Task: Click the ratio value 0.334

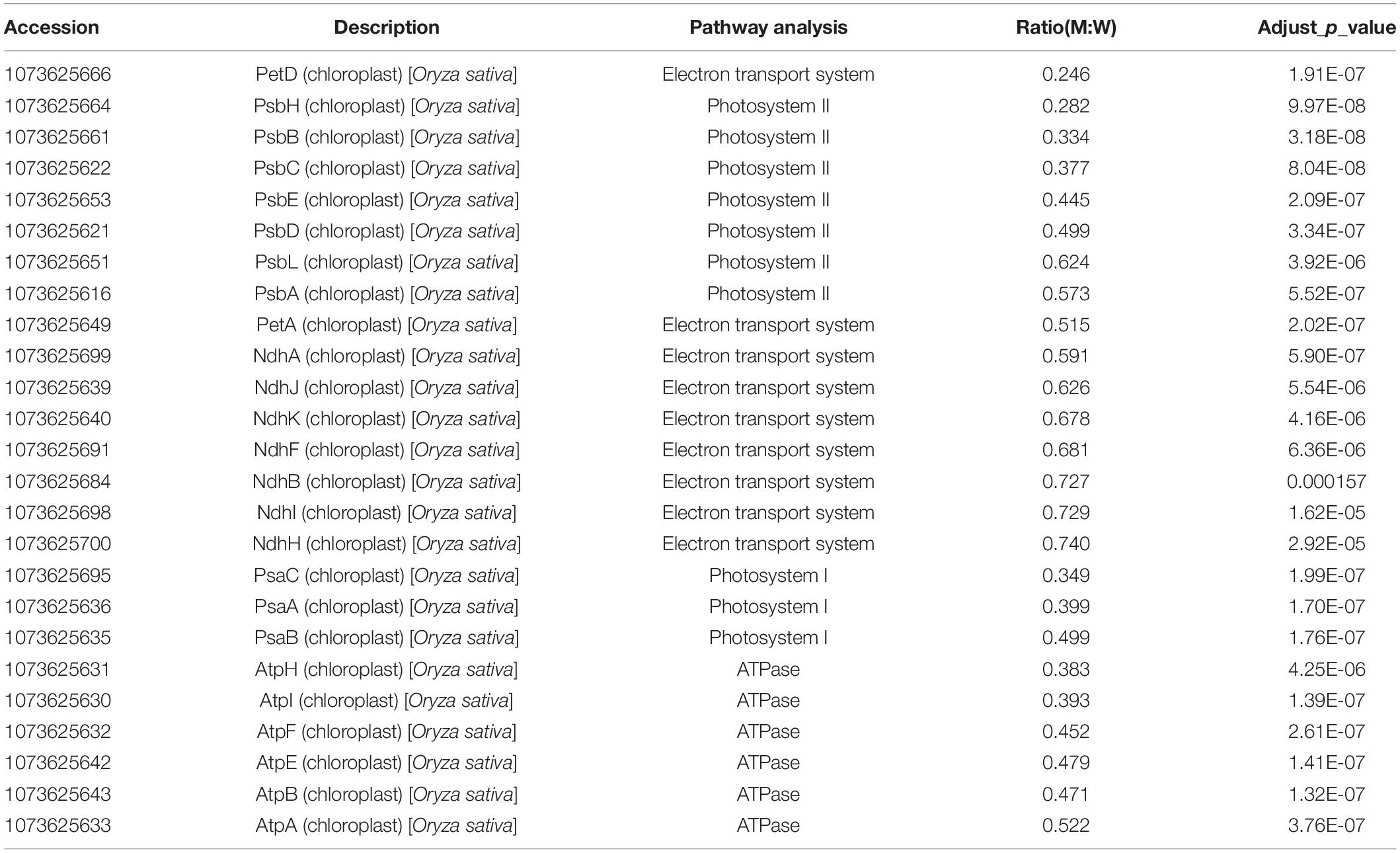Action: 1066,137
